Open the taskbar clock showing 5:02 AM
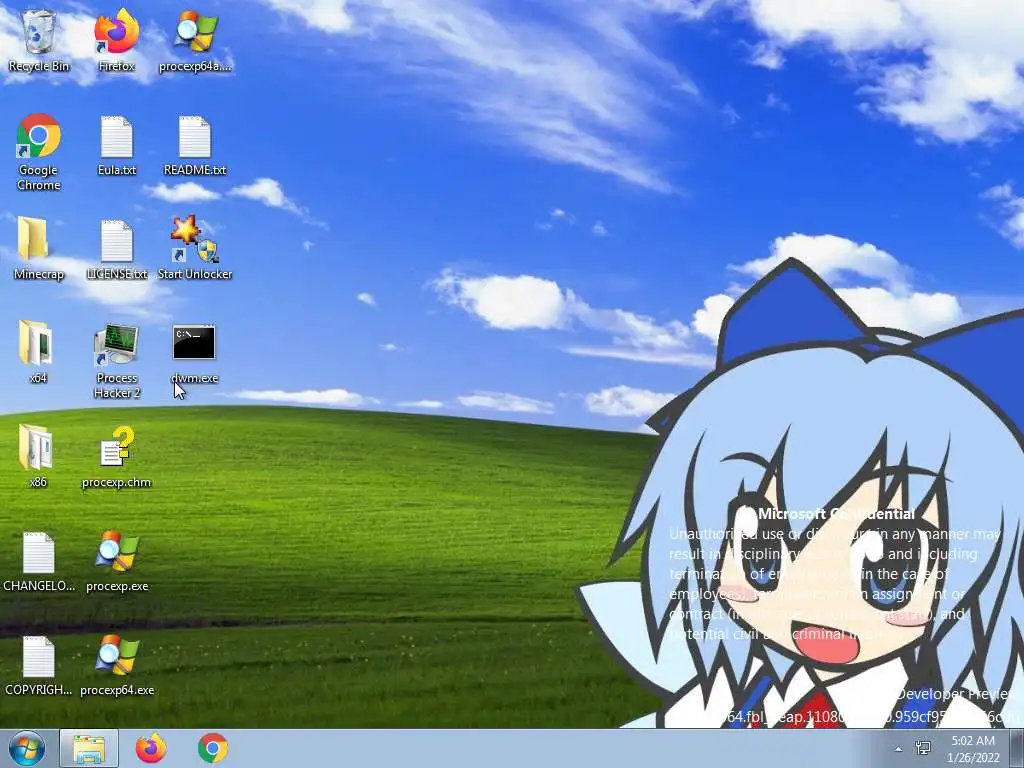Image resolution: width=1024 pixels, height=768 pixels. 973,749
